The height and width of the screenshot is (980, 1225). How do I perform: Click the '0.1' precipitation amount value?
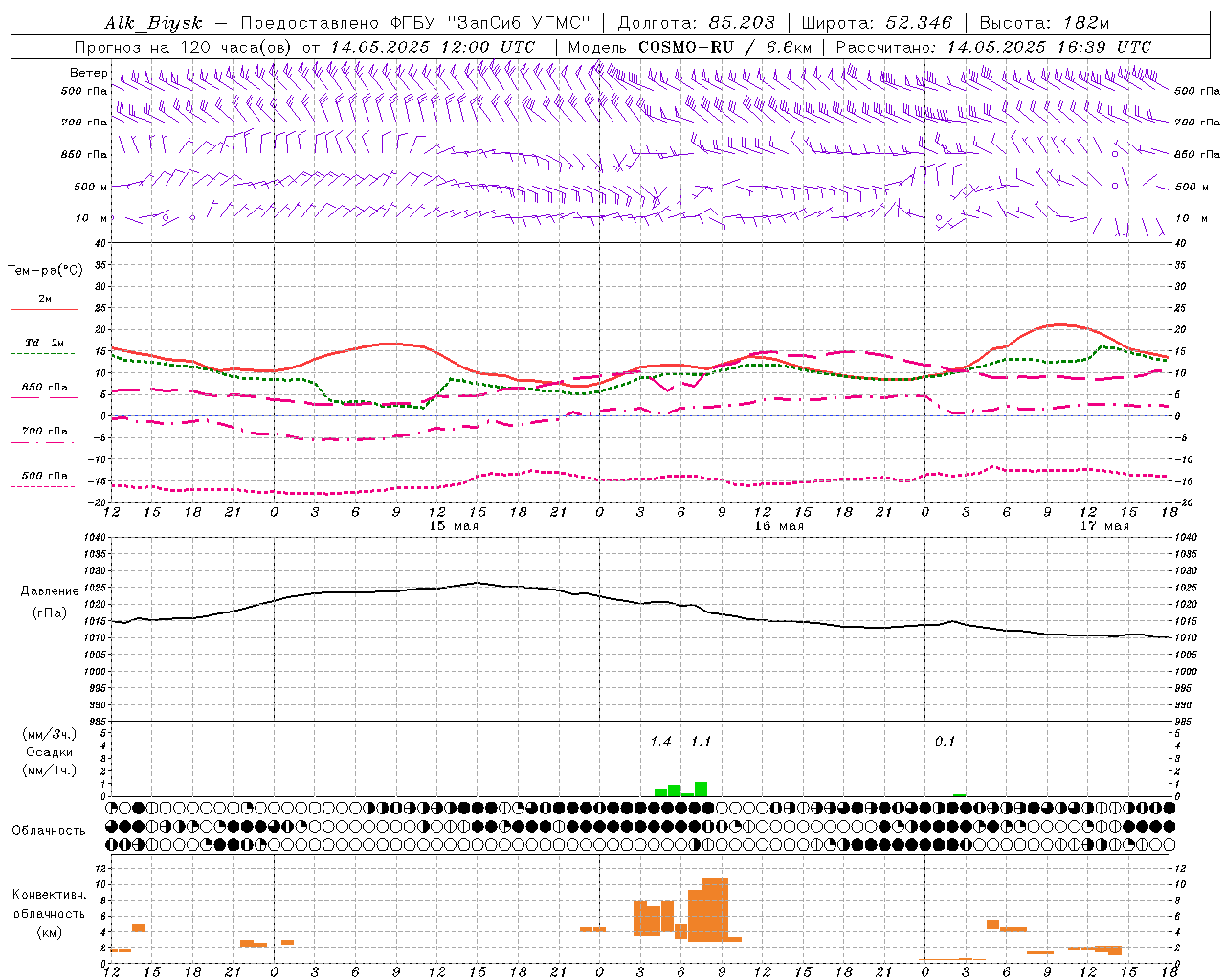[x=945, y=741]
